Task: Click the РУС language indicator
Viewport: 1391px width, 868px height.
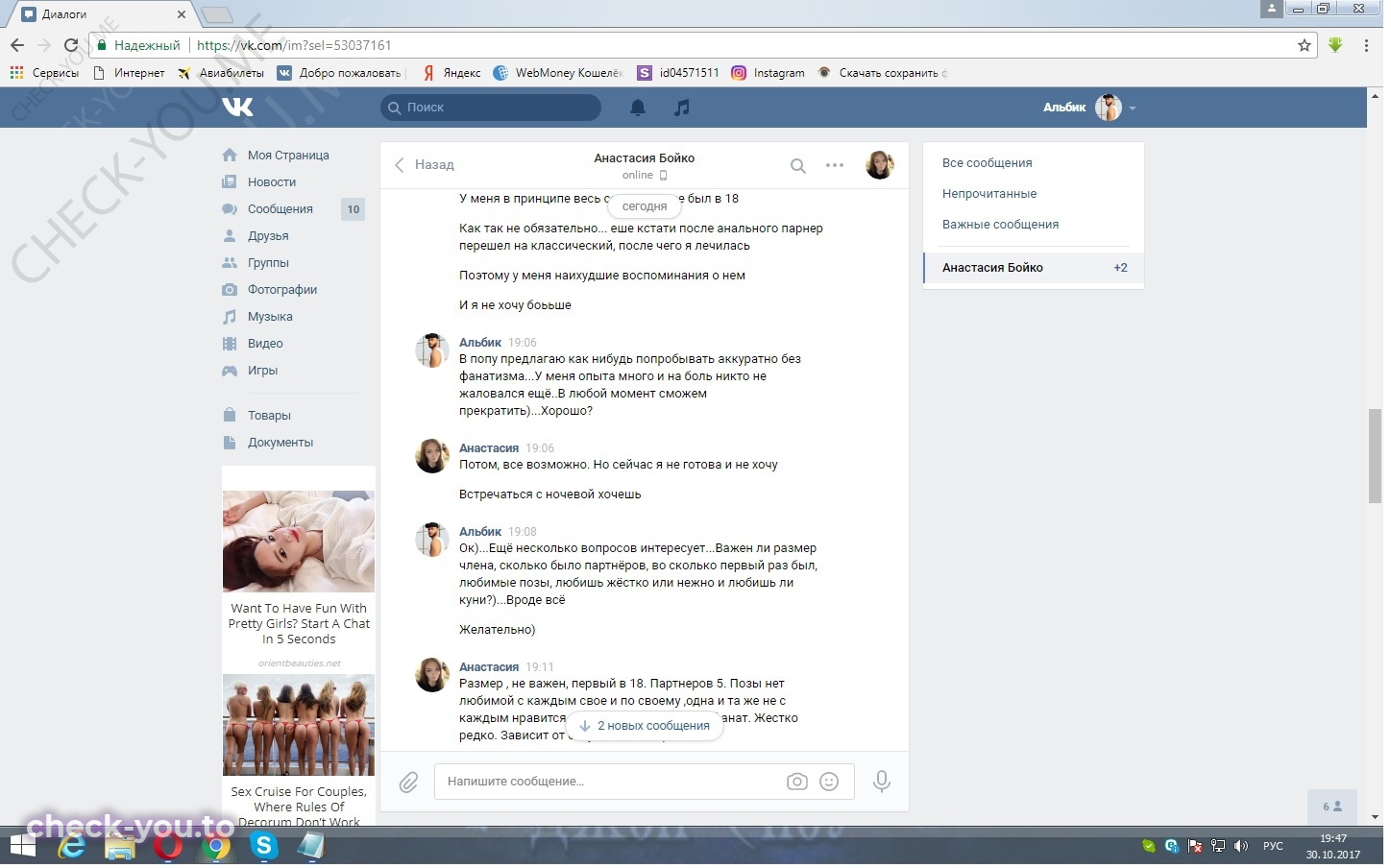Action: 1273,846
